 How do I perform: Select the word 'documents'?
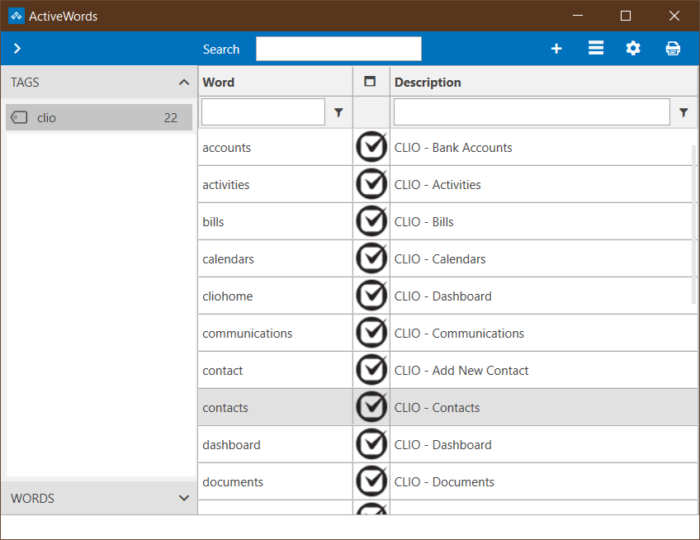233,482
